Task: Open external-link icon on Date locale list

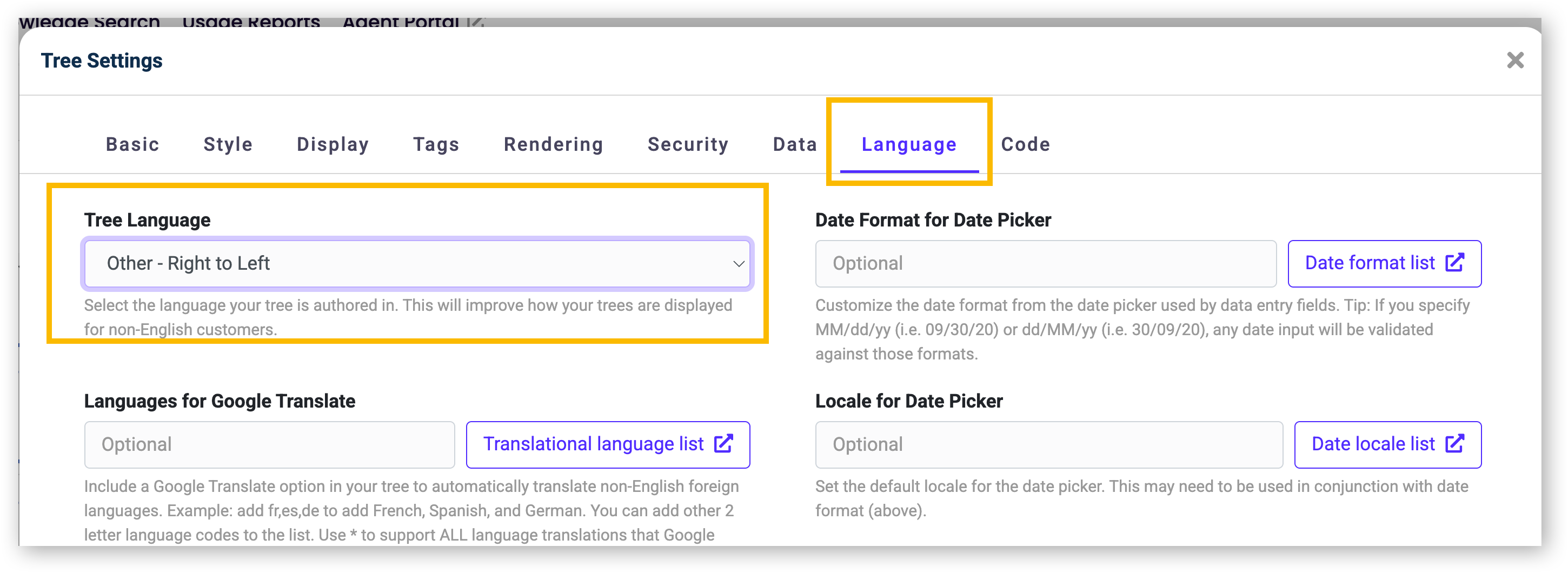Action: click(1455, 443)
